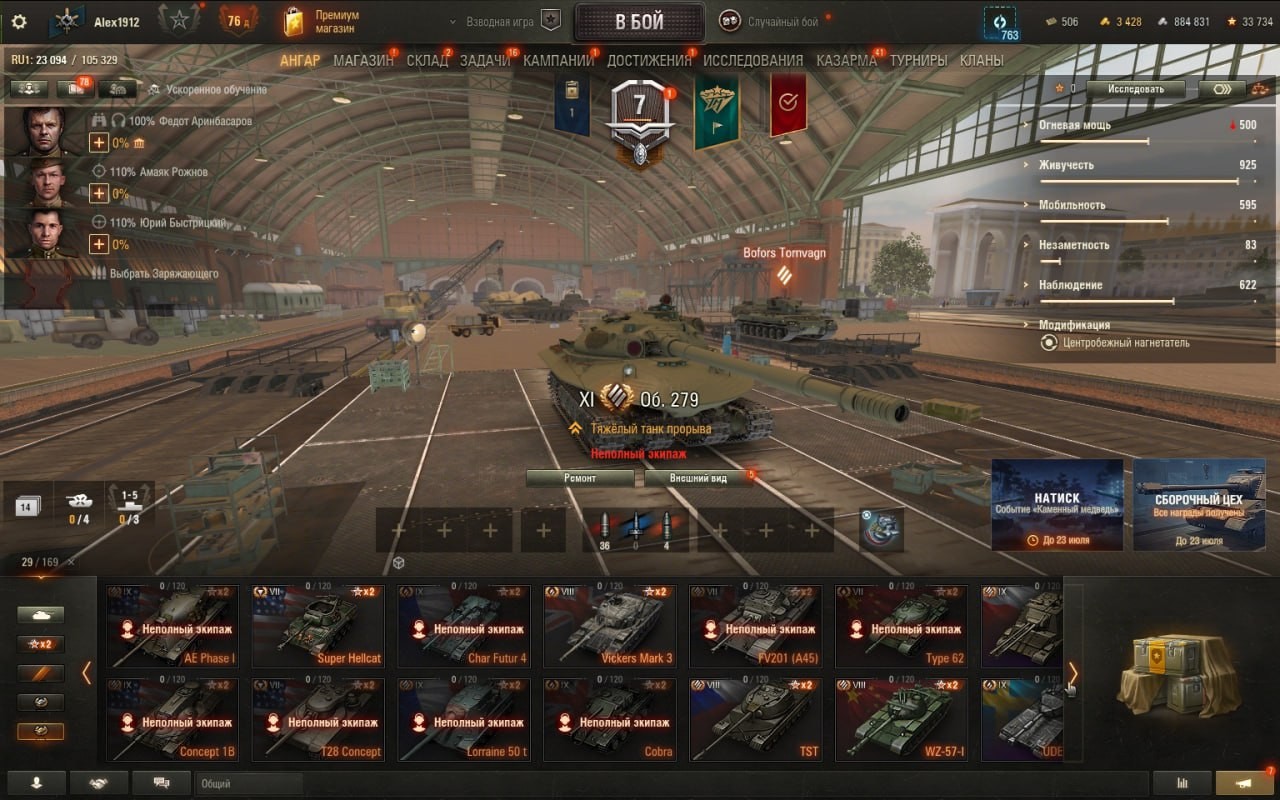
Task: Open the КАЗАРМА menu tab
Action: tap(846, 60)
